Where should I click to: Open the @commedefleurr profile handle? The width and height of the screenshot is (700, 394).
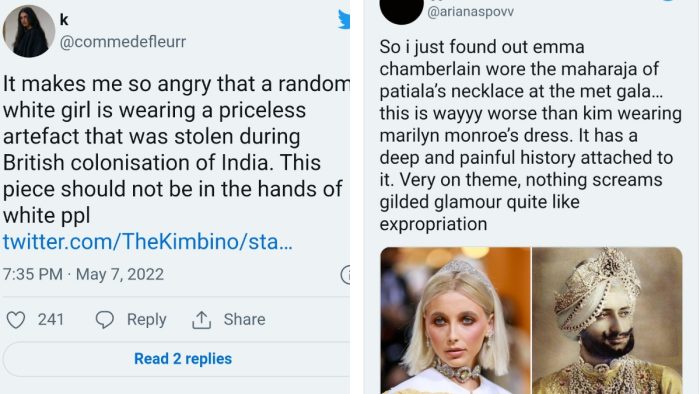(123, 42)
